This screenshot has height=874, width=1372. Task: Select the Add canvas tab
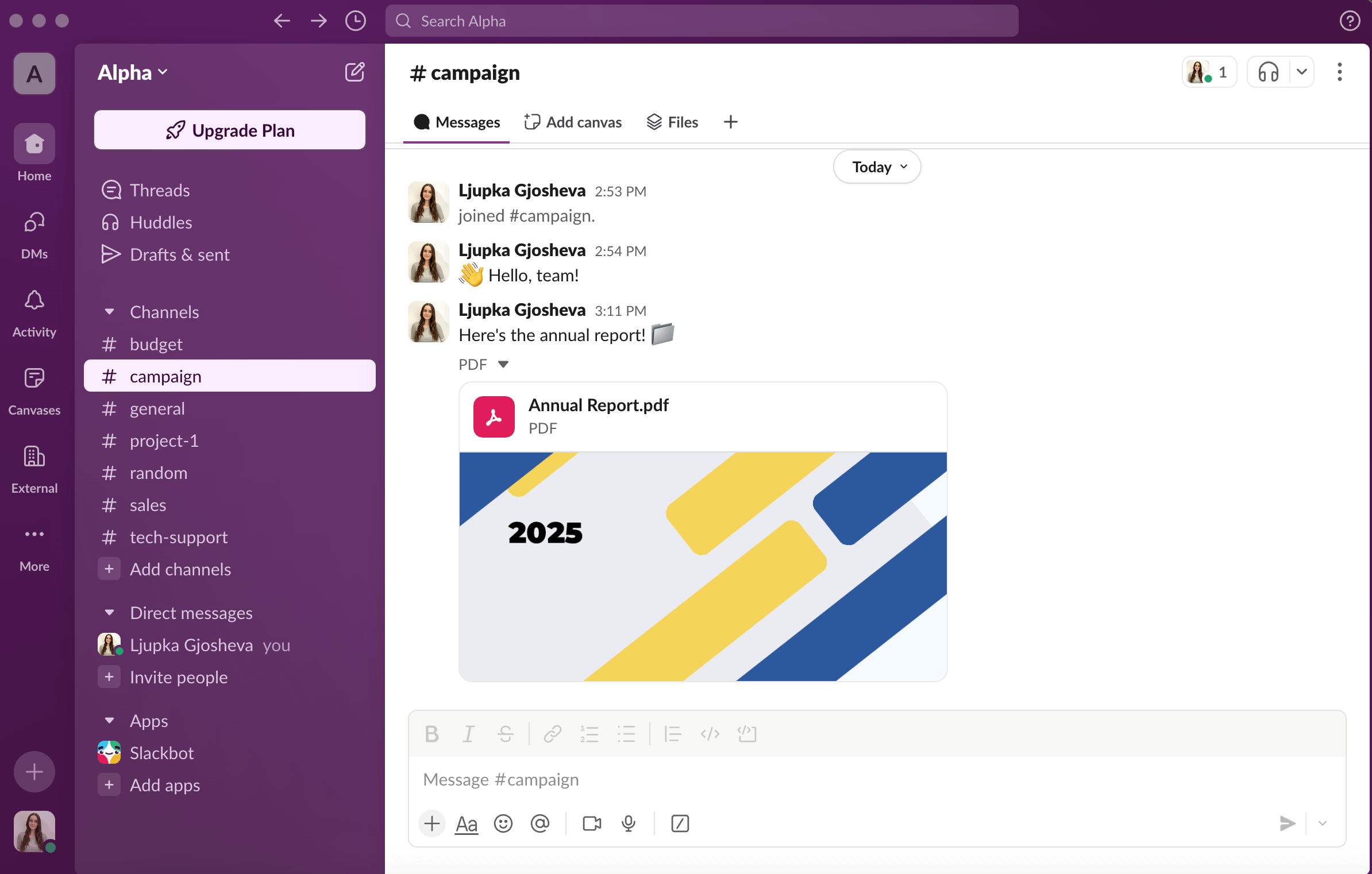[x=573, y=122]
